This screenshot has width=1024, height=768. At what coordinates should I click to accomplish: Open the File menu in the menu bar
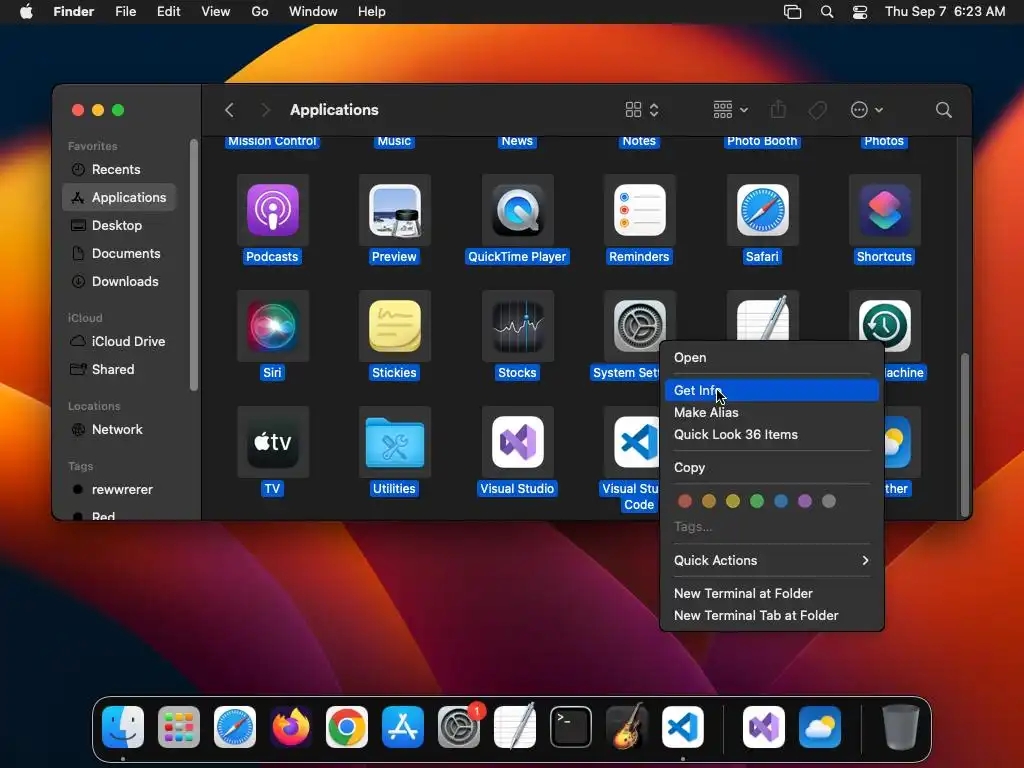(x=125, y=12)
